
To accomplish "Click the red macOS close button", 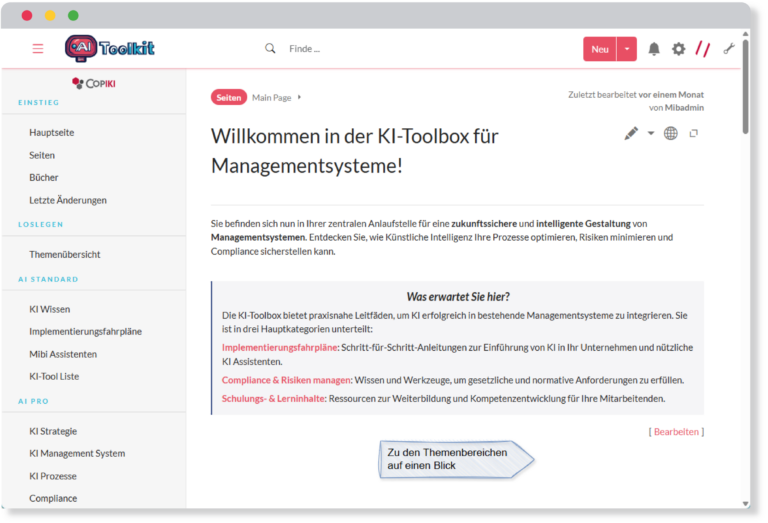I will [27, 16].
